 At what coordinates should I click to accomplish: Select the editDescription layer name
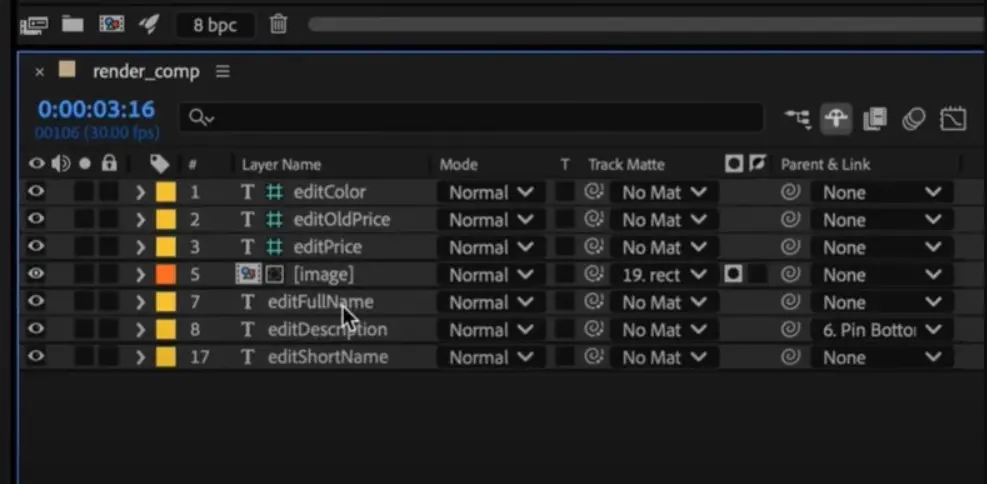coord(327,330)
